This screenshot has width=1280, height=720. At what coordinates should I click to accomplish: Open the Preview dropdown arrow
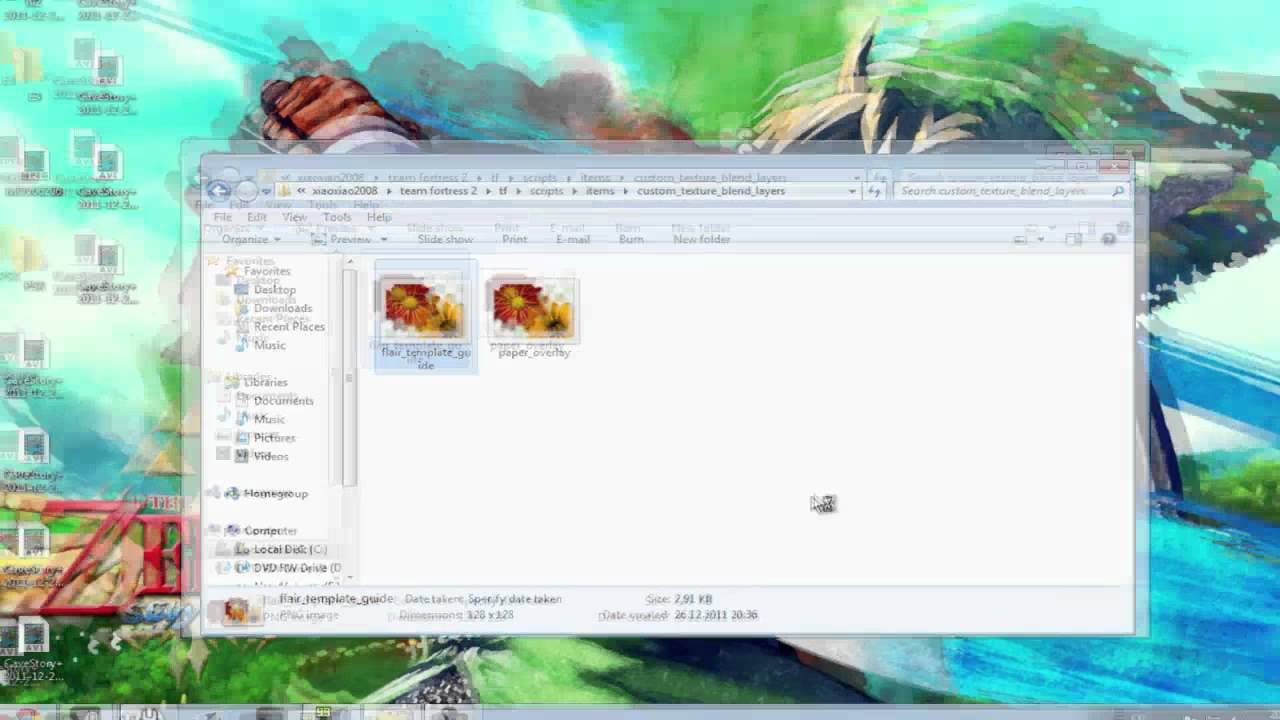(x=383, y=240)
